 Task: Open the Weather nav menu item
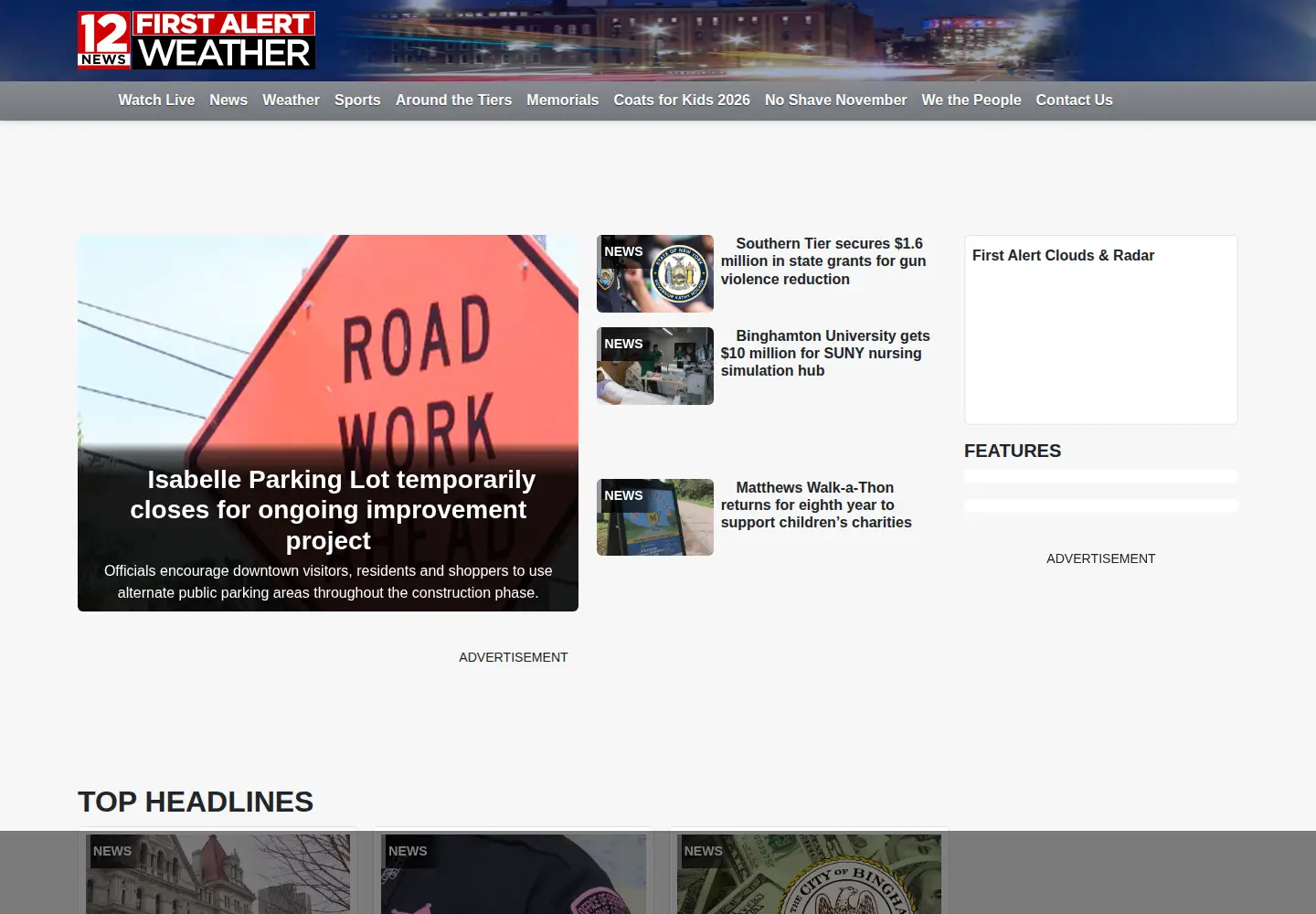[291, 100]
